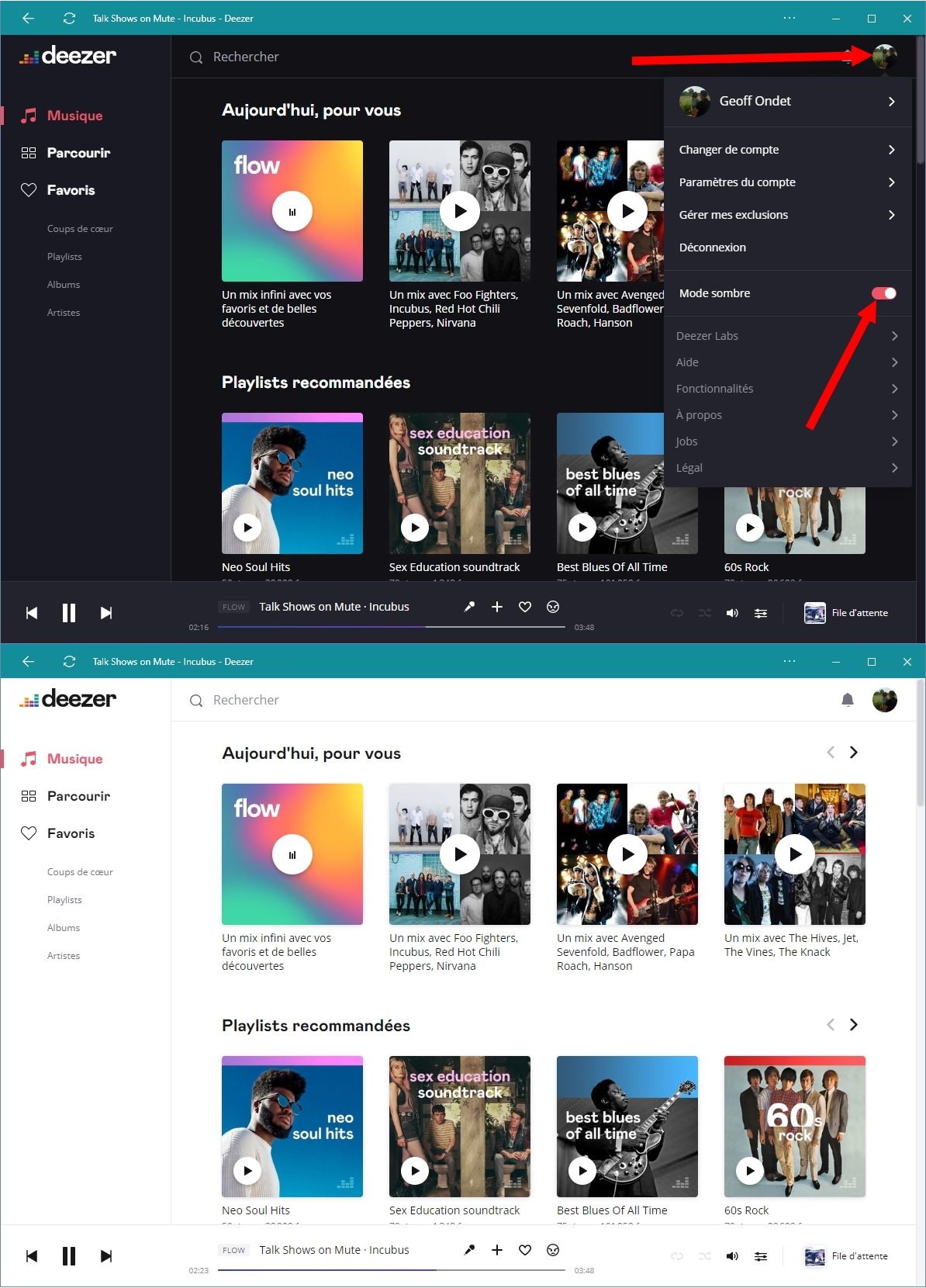This screenshot has width=926, height=1288.
Task: Like the current track in the light player
Action: (525, 1250)
